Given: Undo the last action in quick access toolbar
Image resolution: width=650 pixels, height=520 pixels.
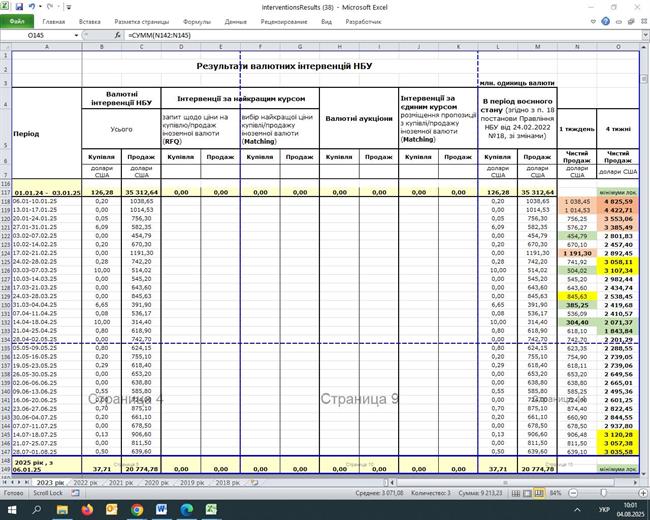Looking at the screenshot, I should coord(32,7).
